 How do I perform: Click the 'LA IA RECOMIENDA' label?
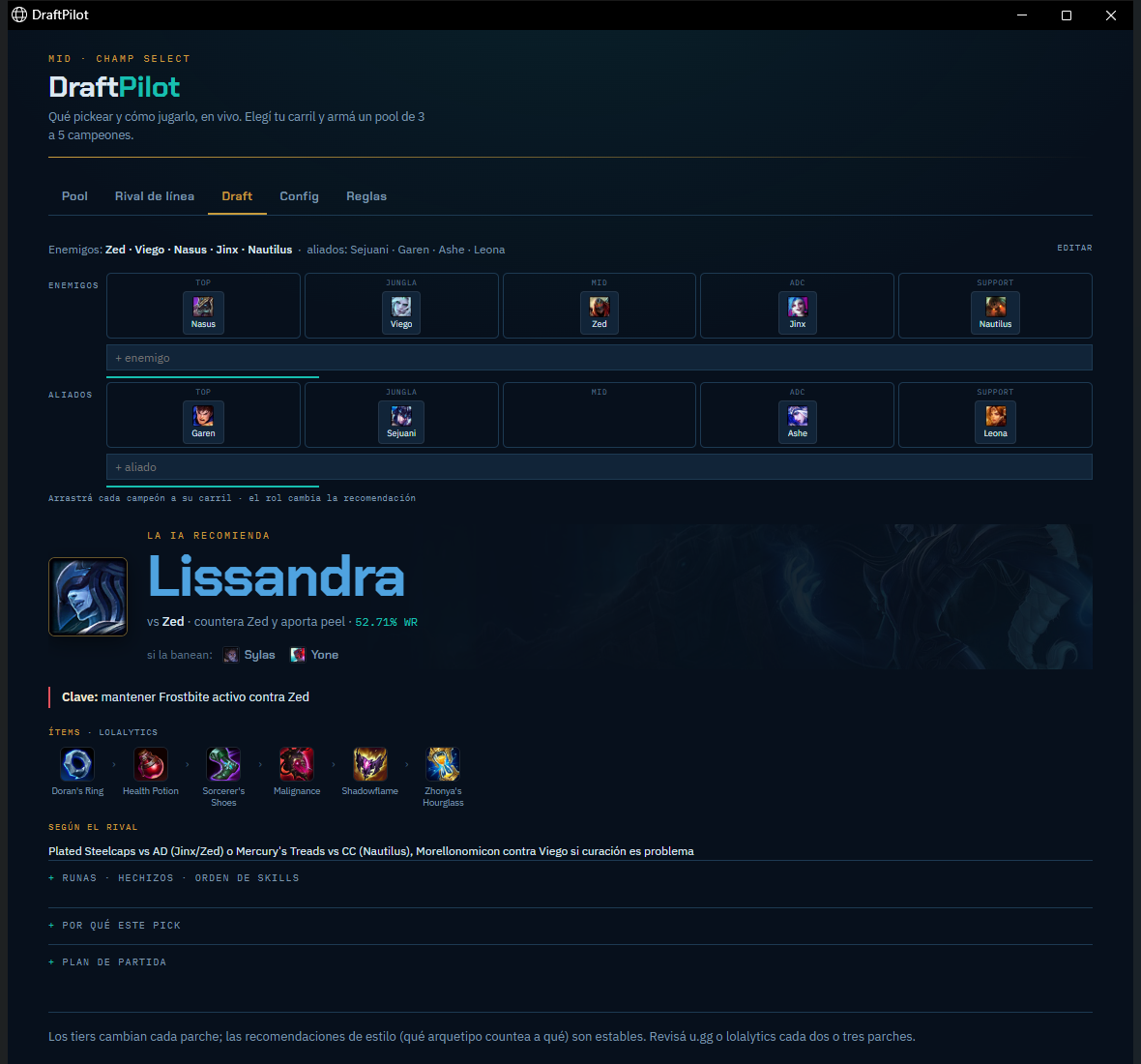click(208, 536)
